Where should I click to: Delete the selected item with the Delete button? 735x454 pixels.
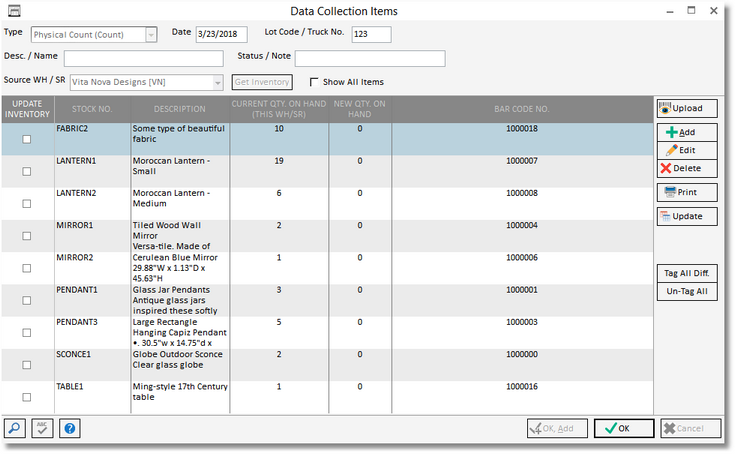687,168
